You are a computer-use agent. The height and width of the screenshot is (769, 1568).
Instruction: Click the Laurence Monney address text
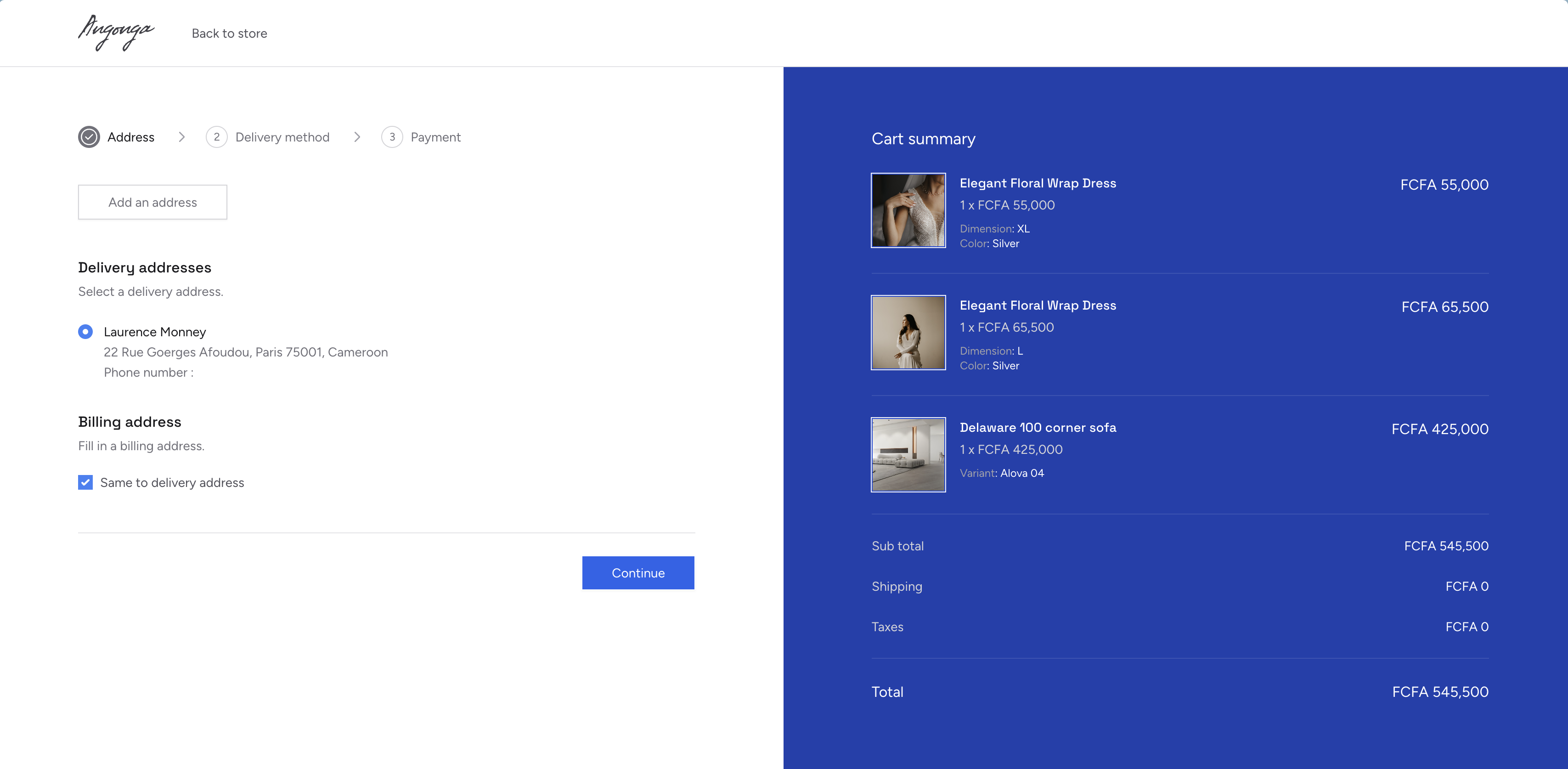coord(245,352)
